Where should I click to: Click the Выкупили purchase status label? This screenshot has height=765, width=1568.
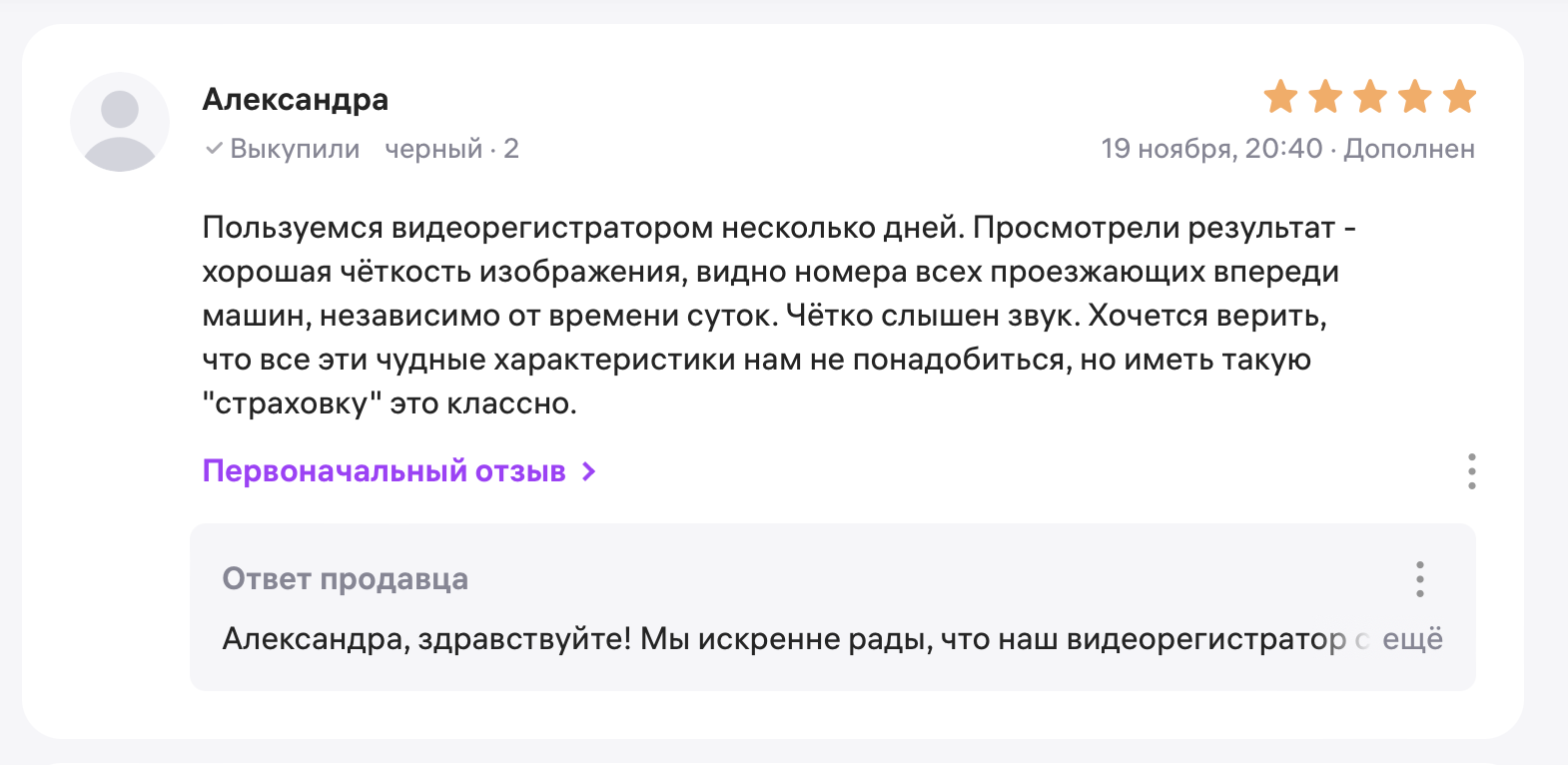pos(295,149)
